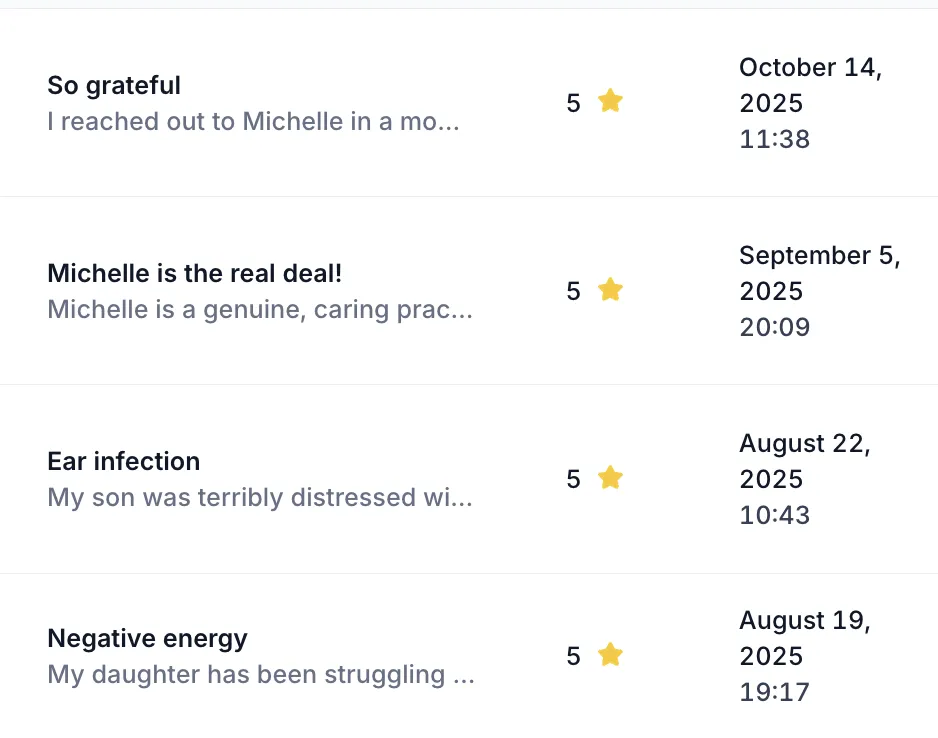Click the excerpt "My daughter has been struggling ..."

261,675
